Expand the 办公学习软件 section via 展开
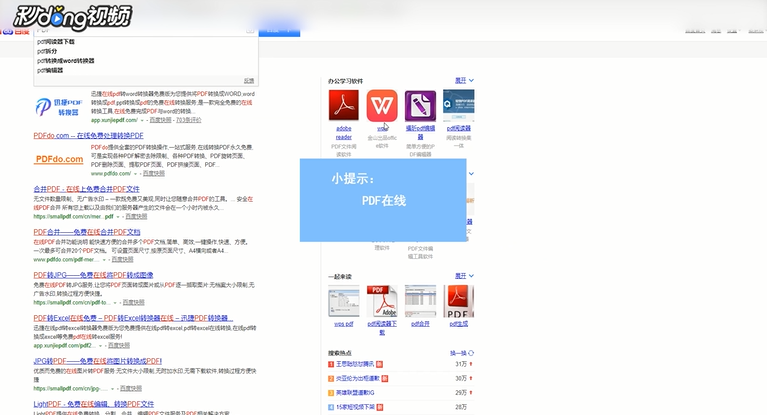The image size is (767, 415). (x=464, y=80)
